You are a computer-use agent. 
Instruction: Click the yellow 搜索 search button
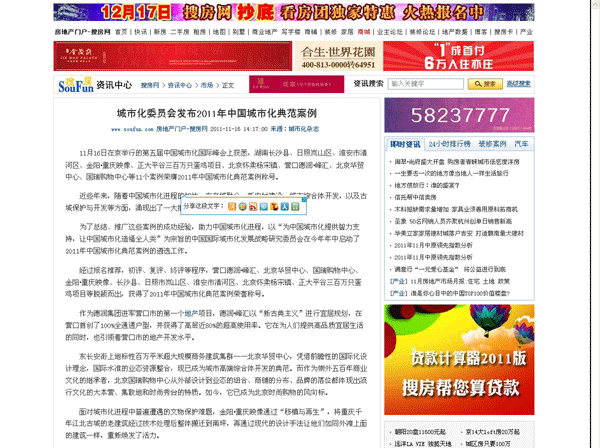pyautogui.click(x=485, y=84)
